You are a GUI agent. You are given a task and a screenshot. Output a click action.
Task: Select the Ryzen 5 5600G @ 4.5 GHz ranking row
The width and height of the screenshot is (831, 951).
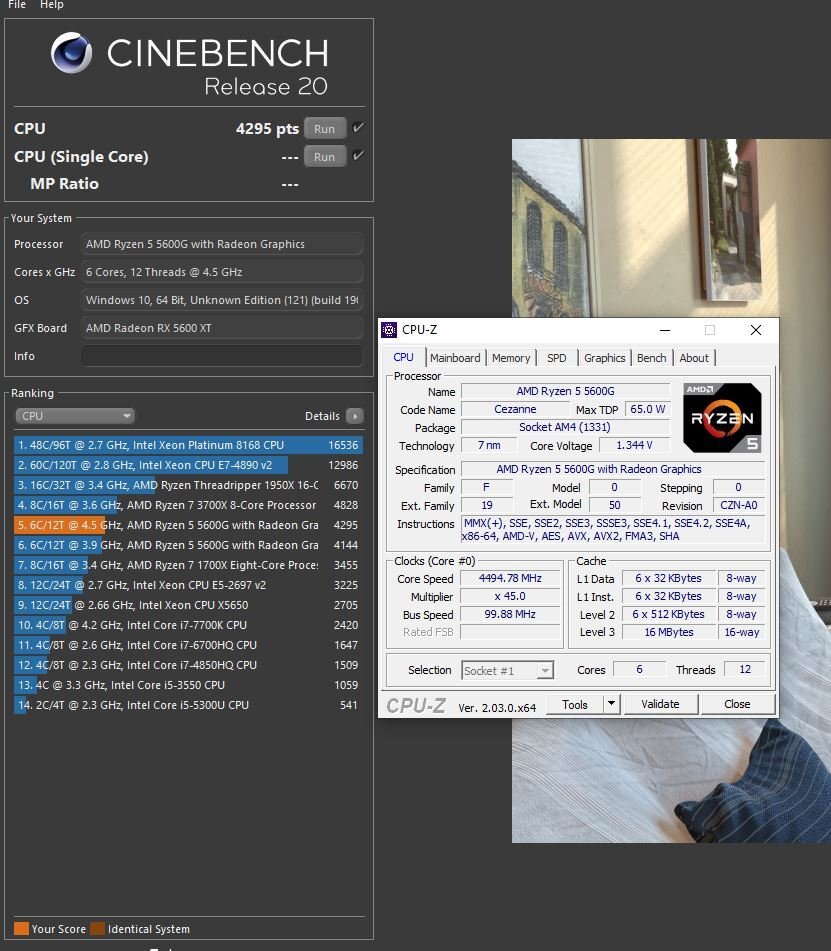[188, 525]
